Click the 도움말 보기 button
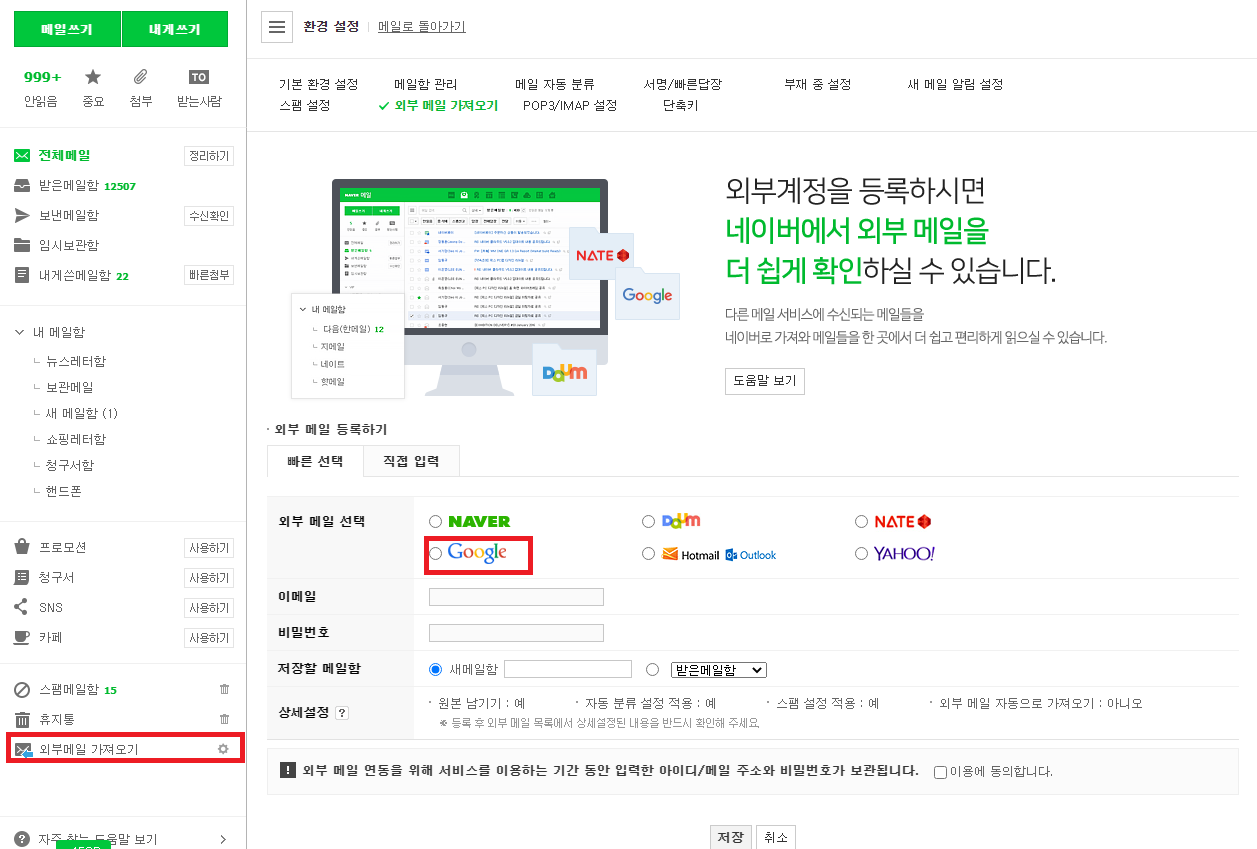The height and width of the screenshot is (849, 1257). [765, 381]
